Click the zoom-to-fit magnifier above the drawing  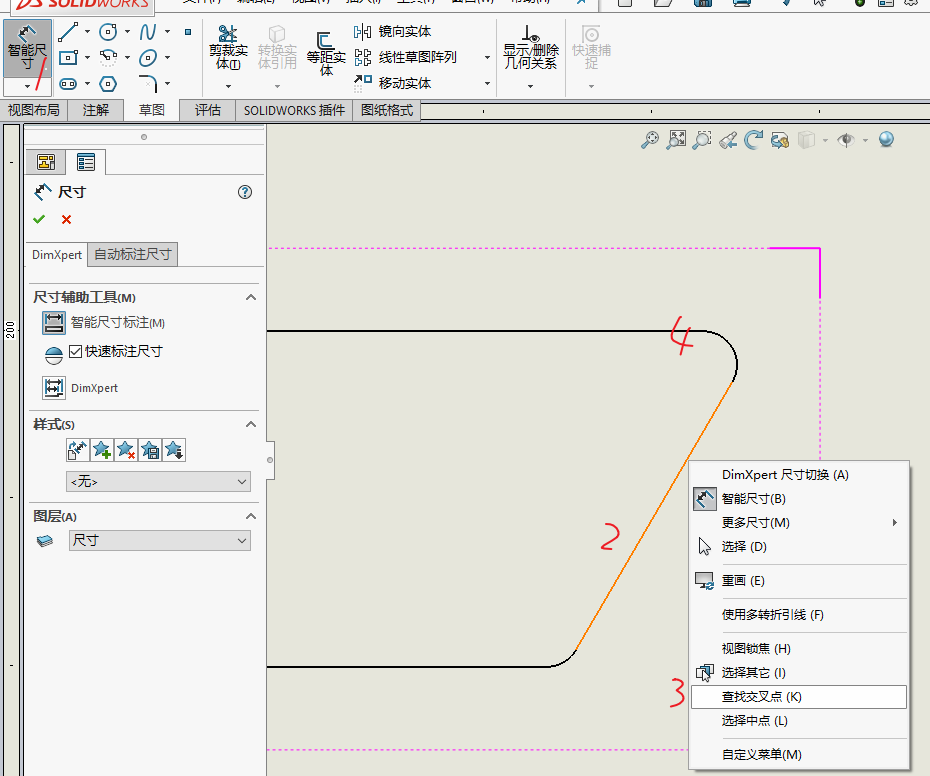pos(675,139)
